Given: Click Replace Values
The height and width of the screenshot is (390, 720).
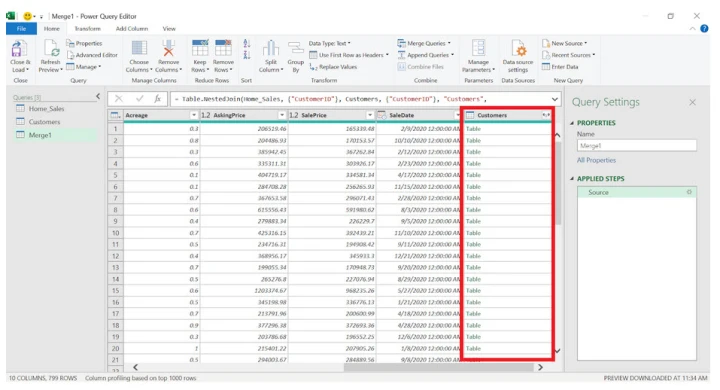Looking at the screenshot, I should pyautogui.click(x=333, y=67).
